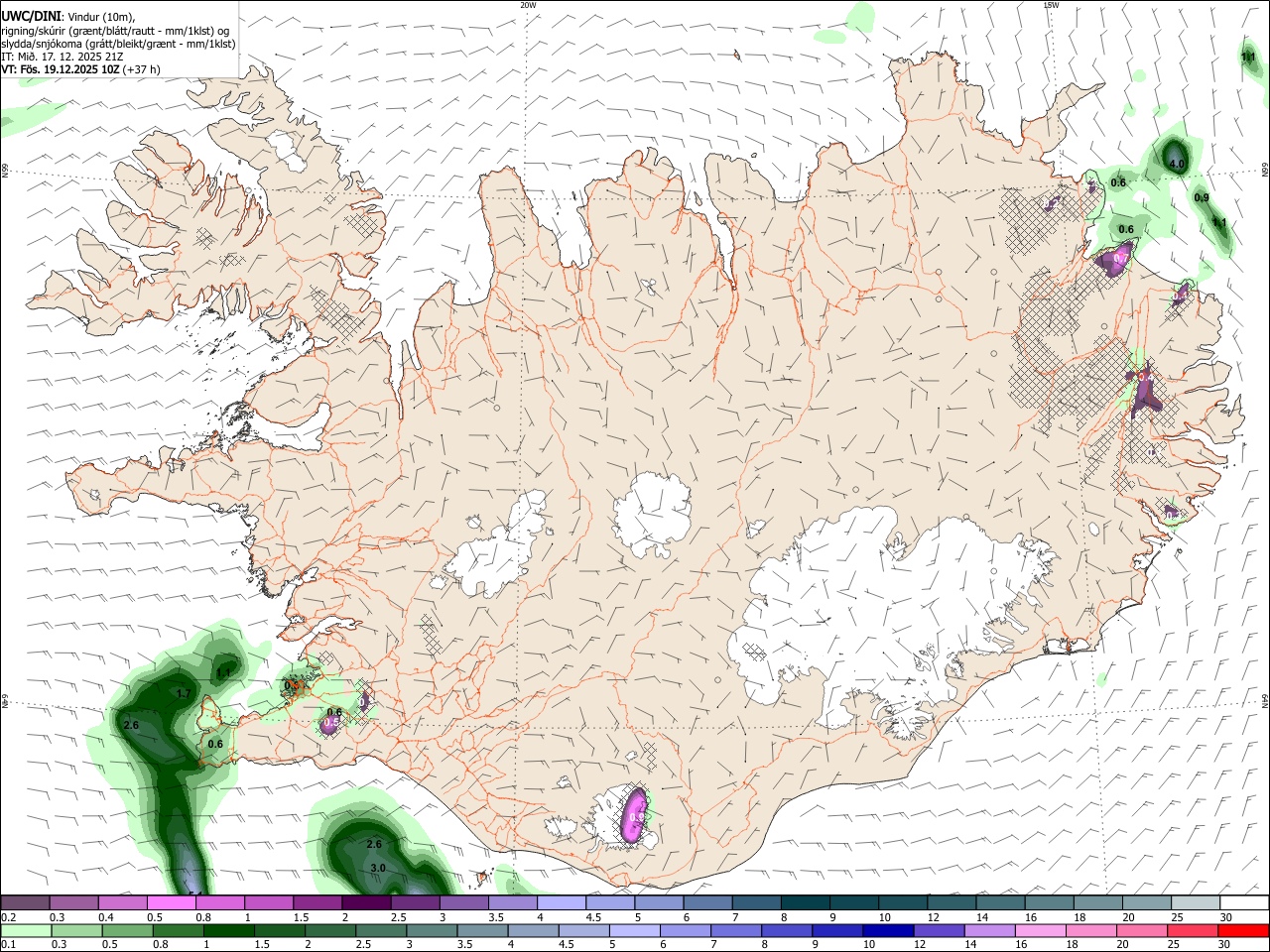Pick the 0.3 light green rain swatch

[76, 931]
